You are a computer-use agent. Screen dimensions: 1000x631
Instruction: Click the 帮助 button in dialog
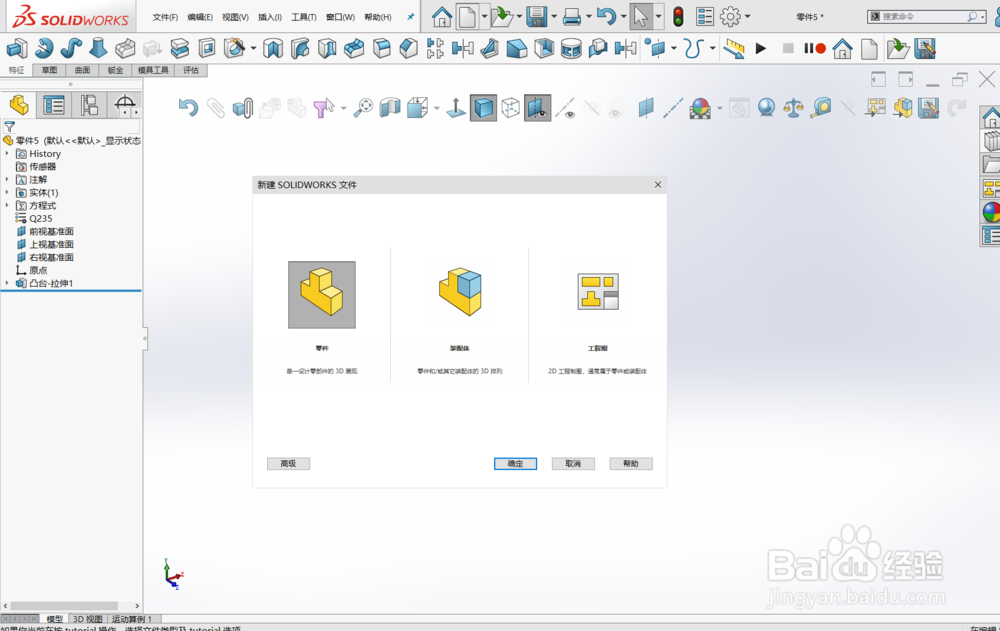point(631,464)
